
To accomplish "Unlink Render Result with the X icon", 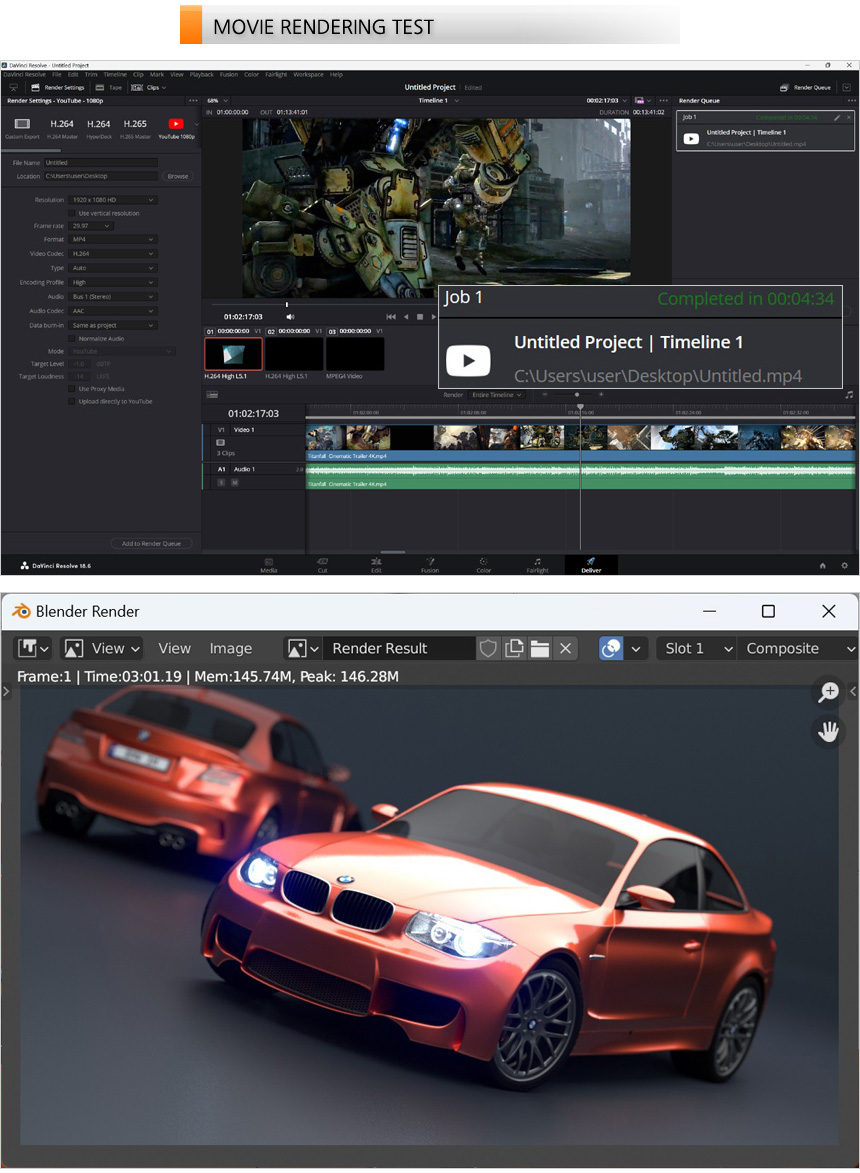I will [566, 649].
